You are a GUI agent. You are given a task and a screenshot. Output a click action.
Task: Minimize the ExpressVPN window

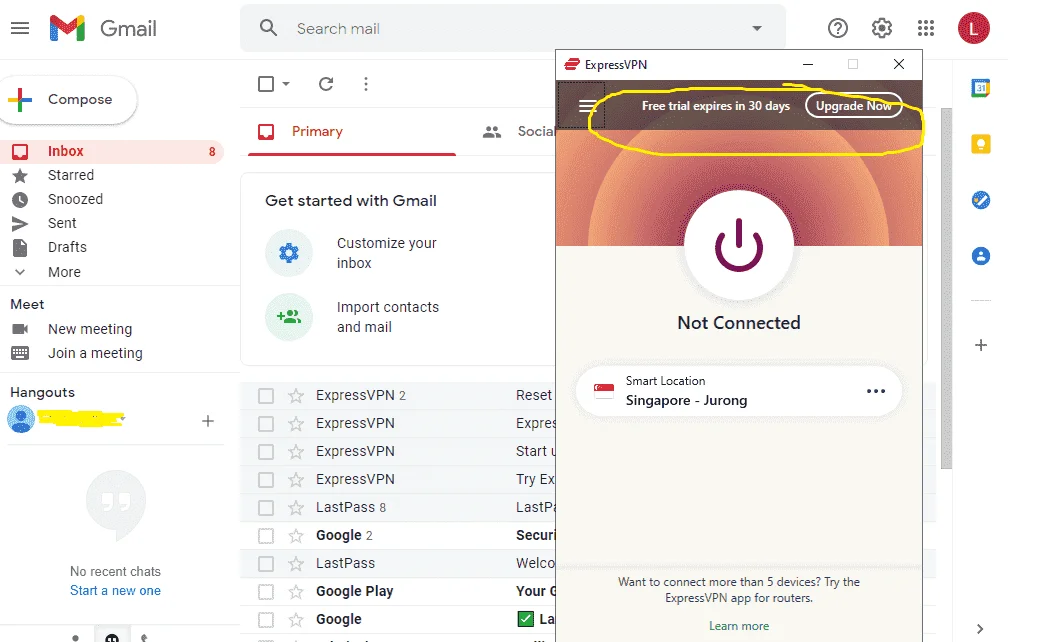808,64
